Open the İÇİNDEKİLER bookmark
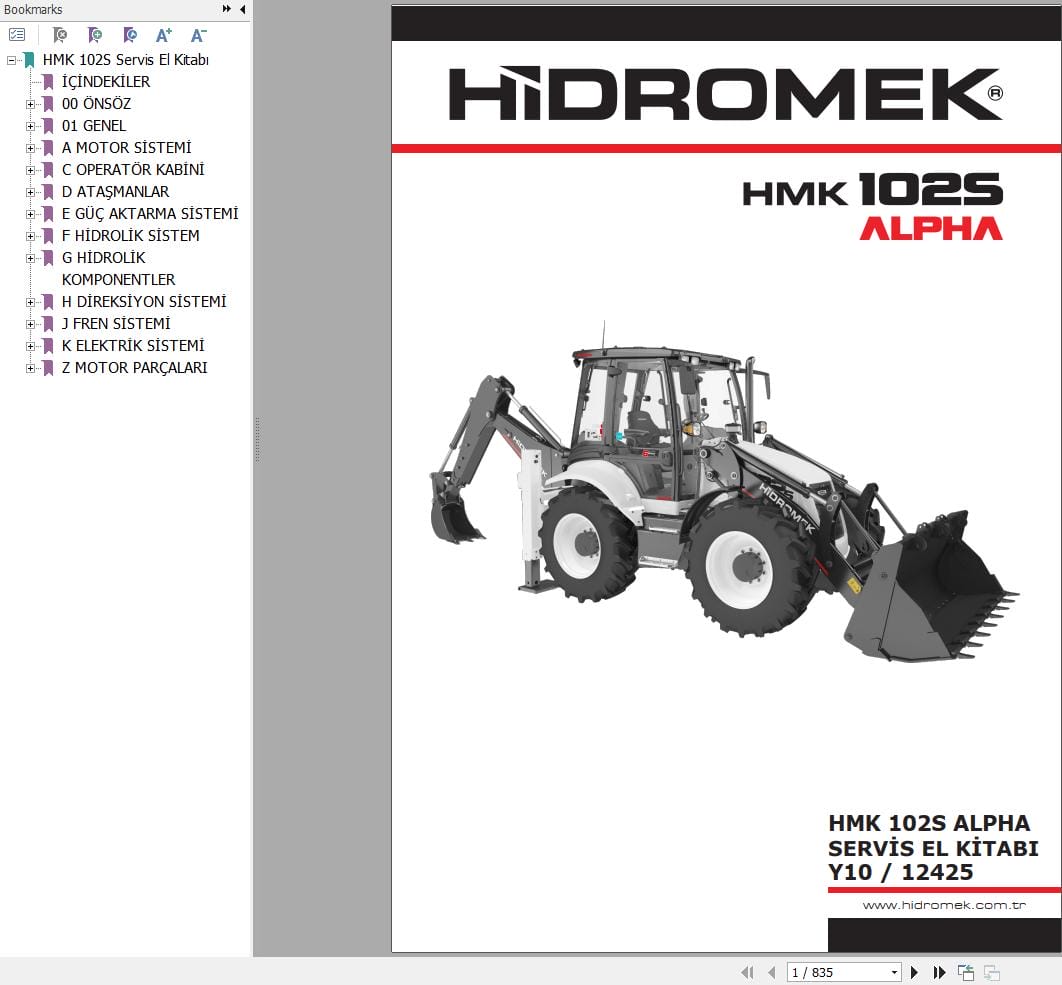This screenshot has width=1062, height=985. 106,81
